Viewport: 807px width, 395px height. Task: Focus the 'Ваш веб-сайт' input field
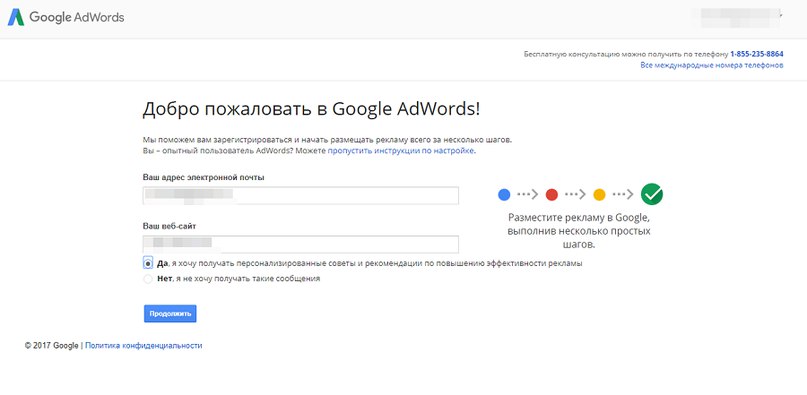point(301,244)
